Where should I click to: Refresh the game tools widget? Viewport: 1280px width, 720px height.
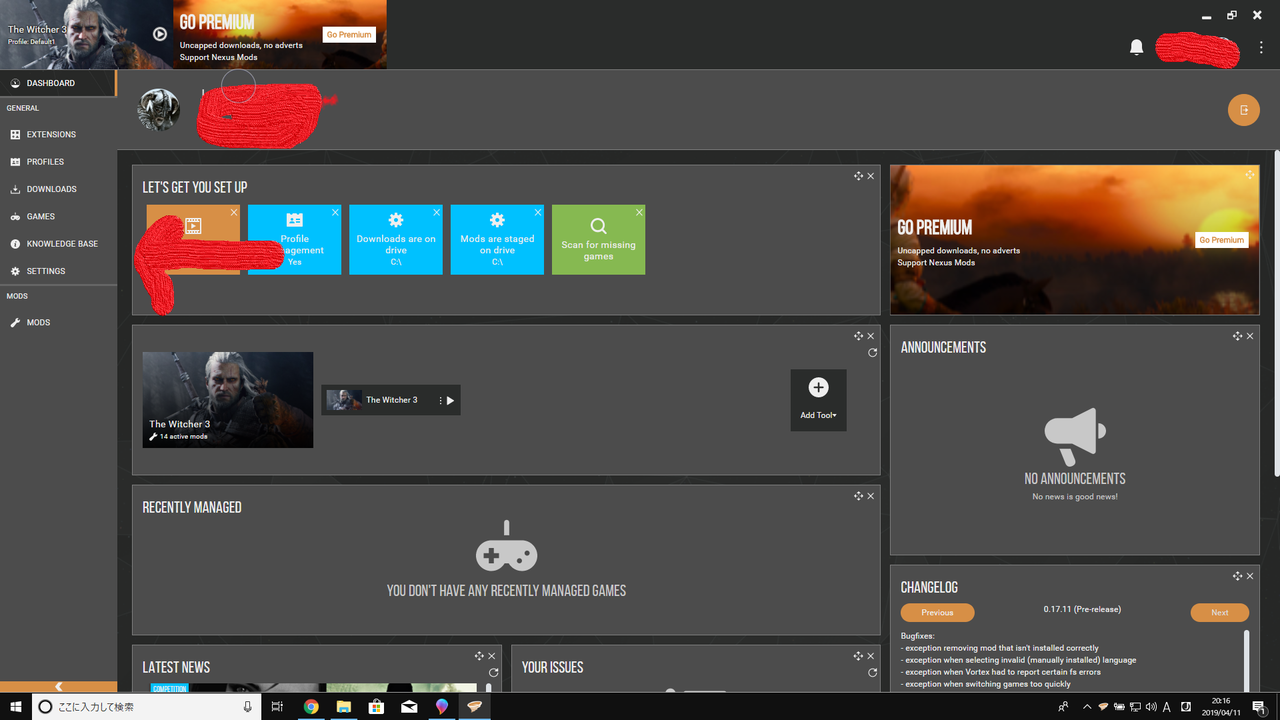pyautogui.click(x=872, y=353)
